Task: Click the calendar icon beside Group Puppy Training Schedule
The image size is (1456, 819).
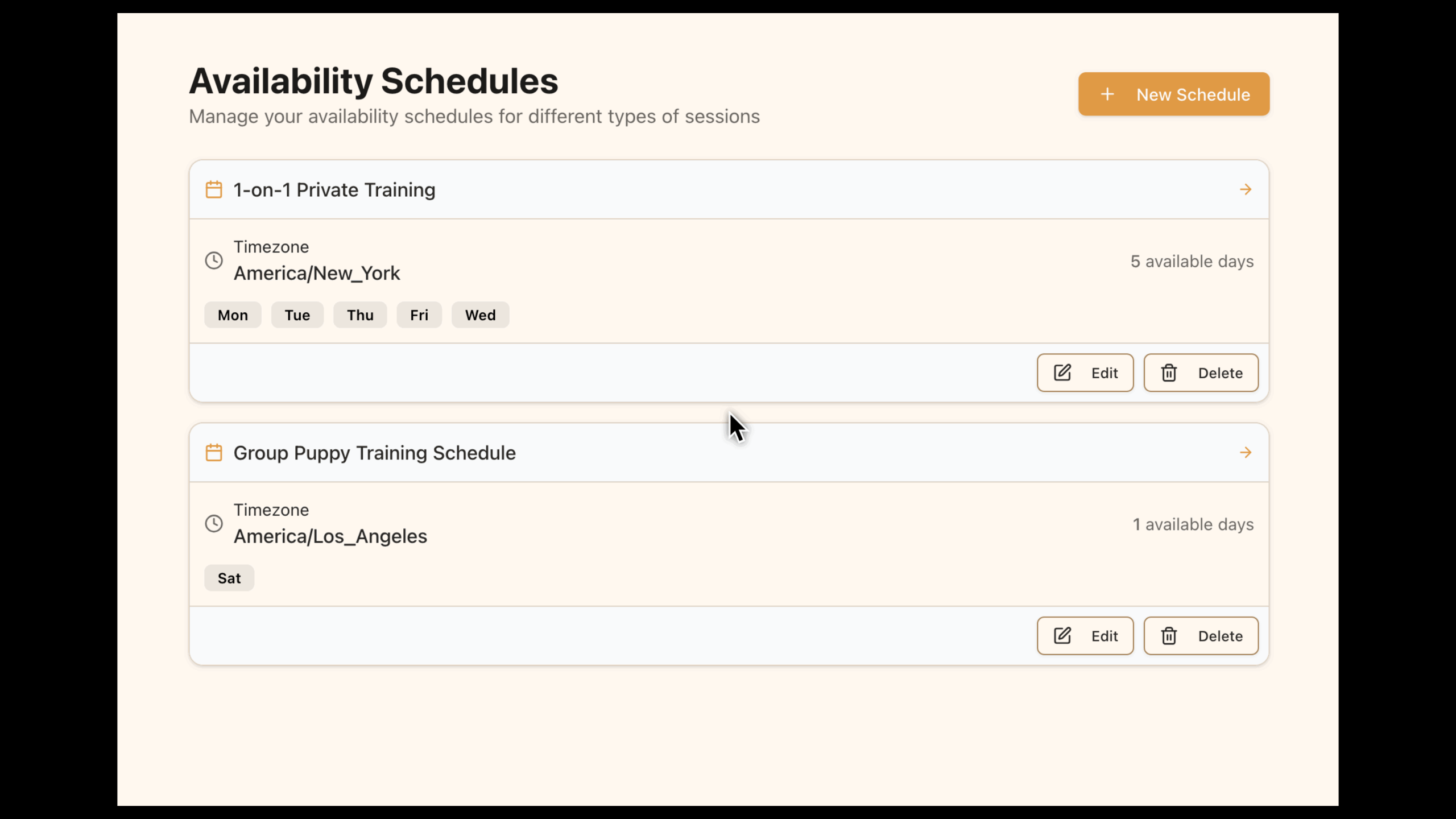Action: (x=214, y=452)
